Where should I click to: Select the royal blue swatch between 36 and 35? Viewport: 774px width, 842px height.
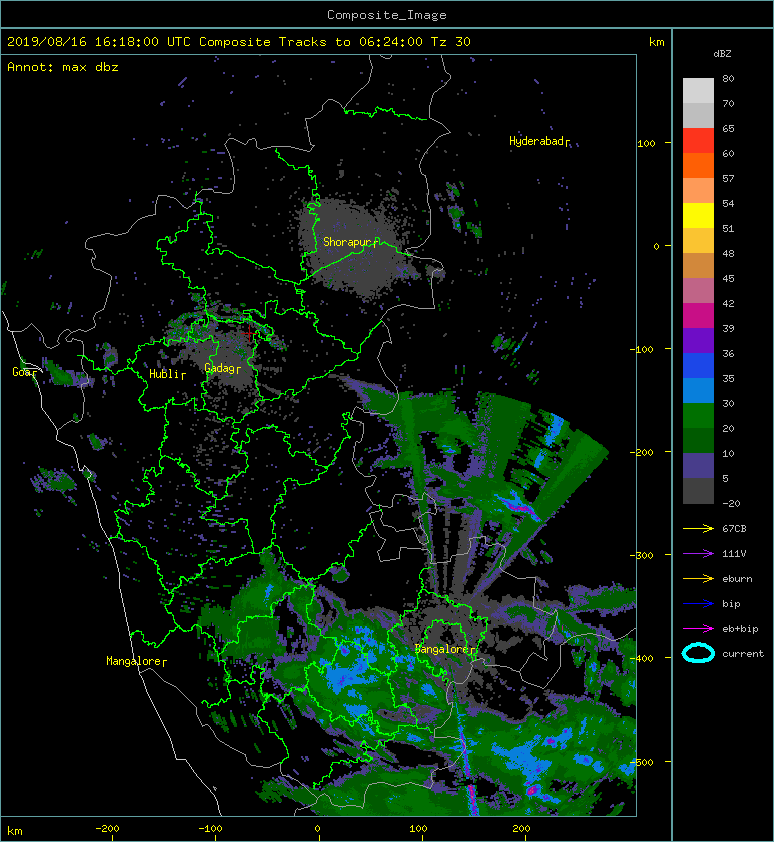[698, 366]
